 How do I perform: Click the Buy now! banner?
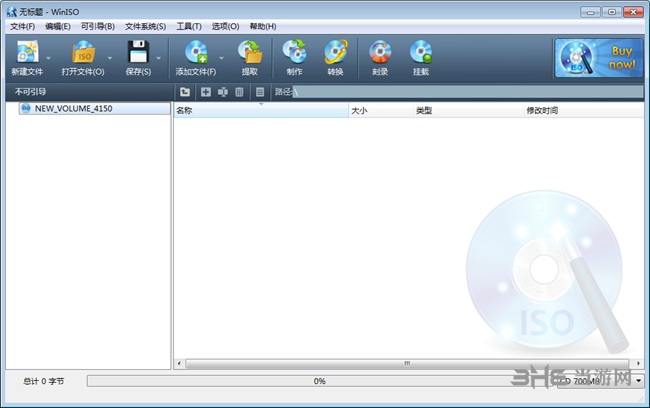pos(599,58)
